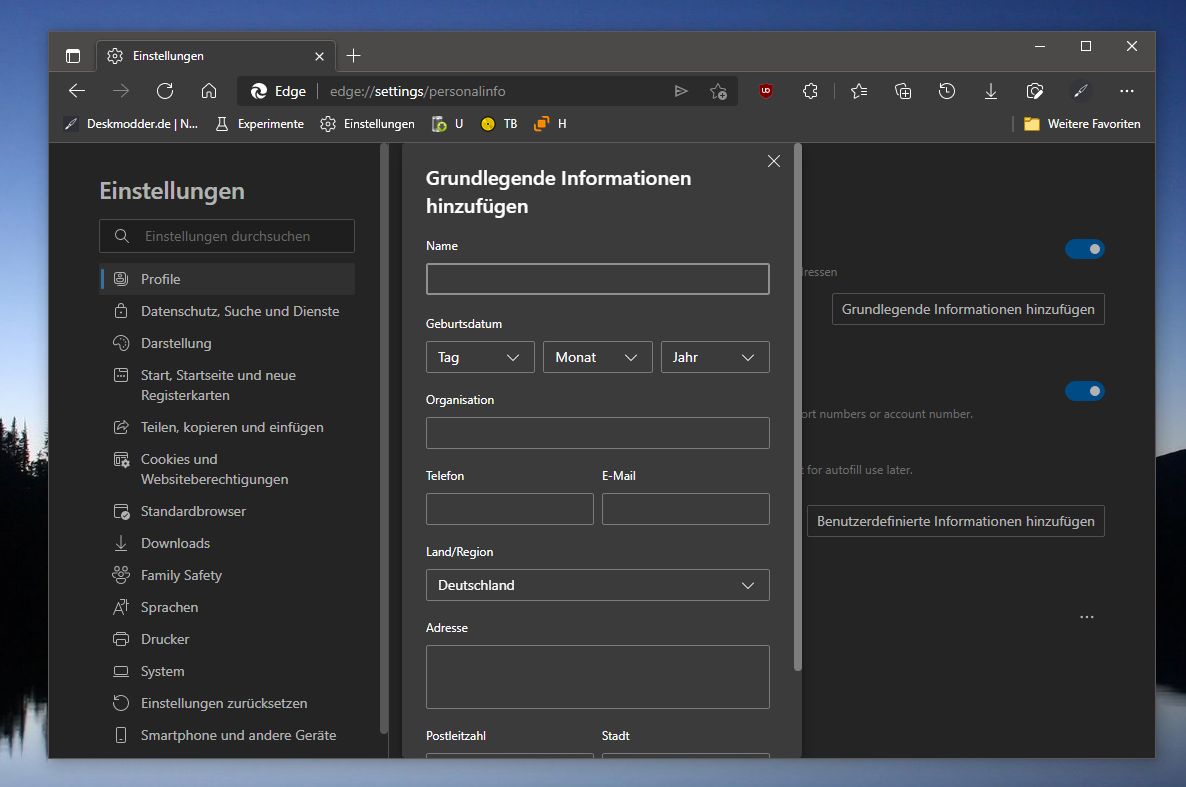Open the Downloads arrow icon in toolbar

(x=990, y=92)
